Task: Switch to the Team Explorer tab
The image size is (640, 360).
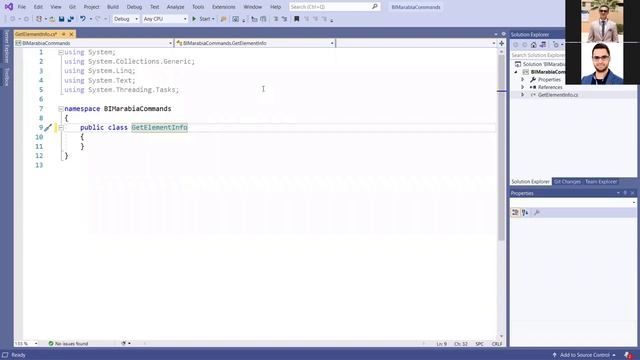Action: [x=601, y=182]
